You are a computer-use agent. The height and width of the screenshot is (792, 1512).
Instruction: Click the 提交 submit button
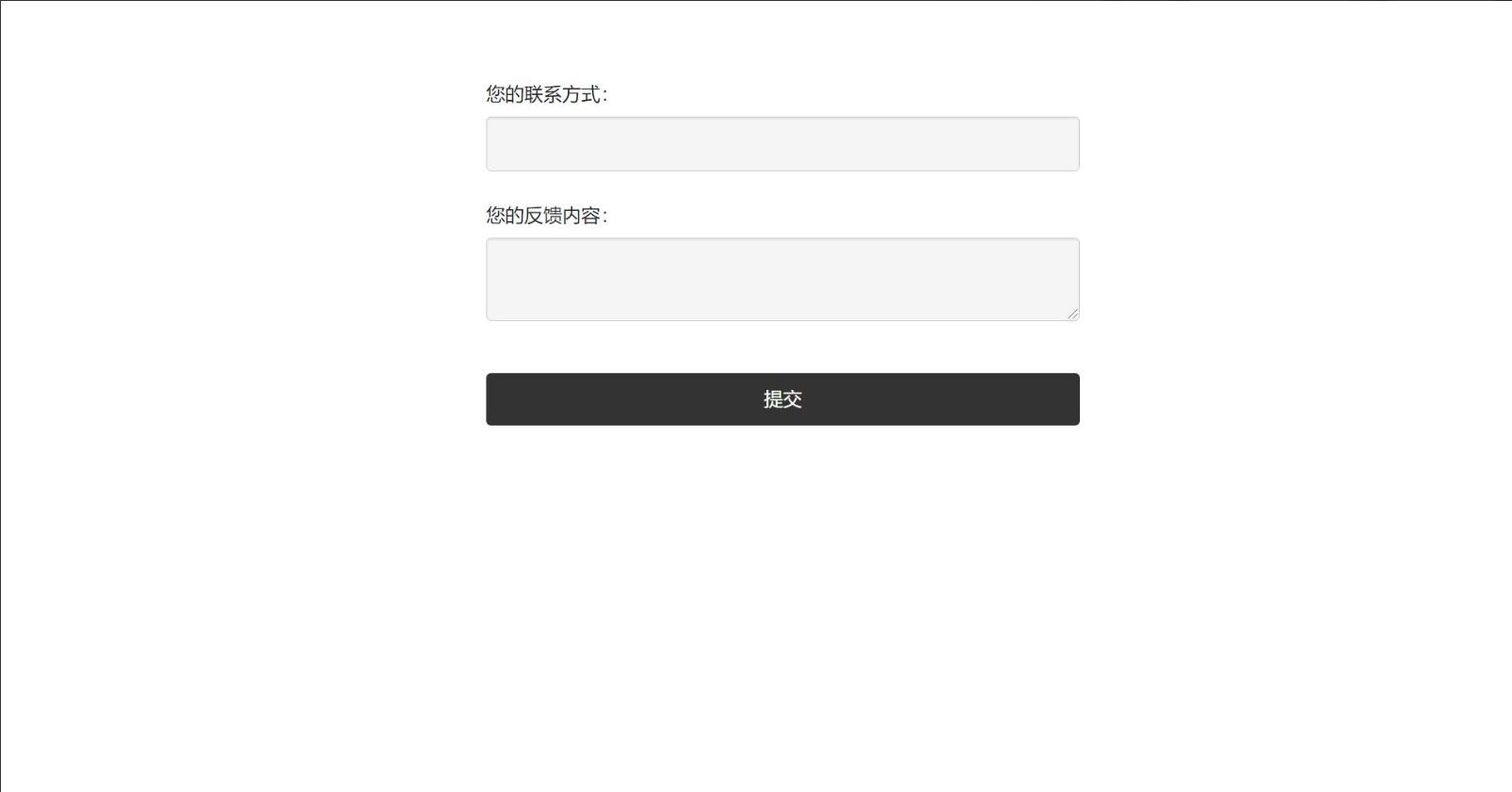pyautogui.click(x=782, y=399)
